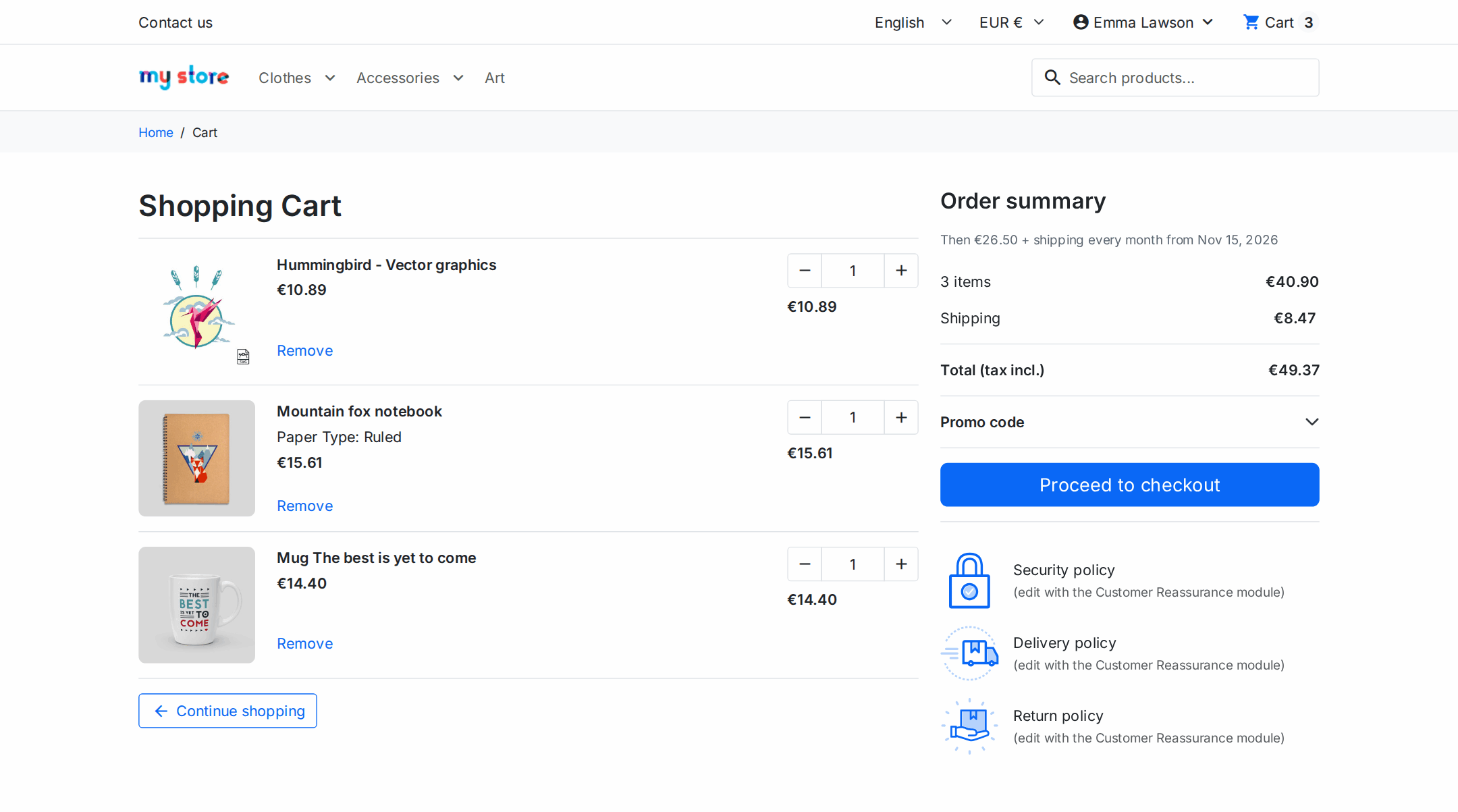Increase Hummingbird Vector graphics quantity
The width and height of the screenshot is (1458, 812).
(901, 271)
